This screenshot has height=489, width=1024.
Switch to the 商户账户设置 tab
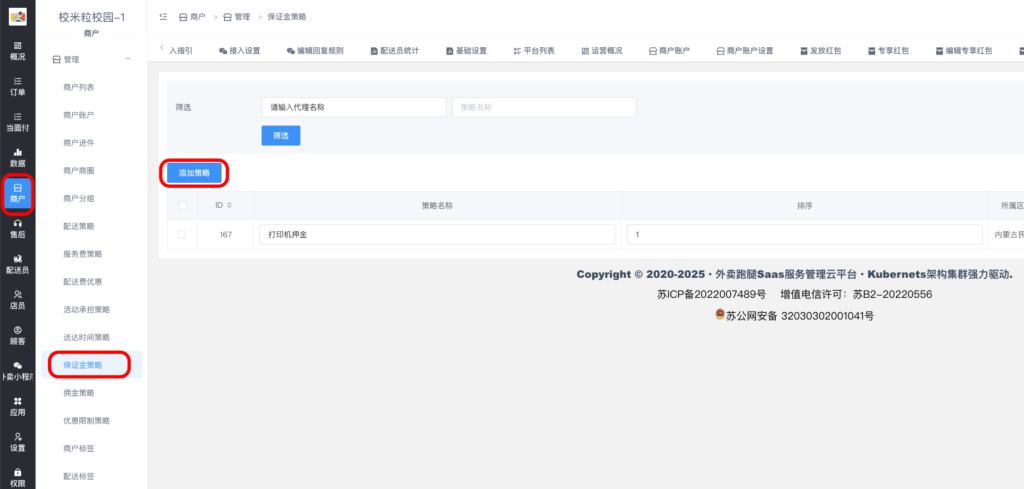point(745,51)
